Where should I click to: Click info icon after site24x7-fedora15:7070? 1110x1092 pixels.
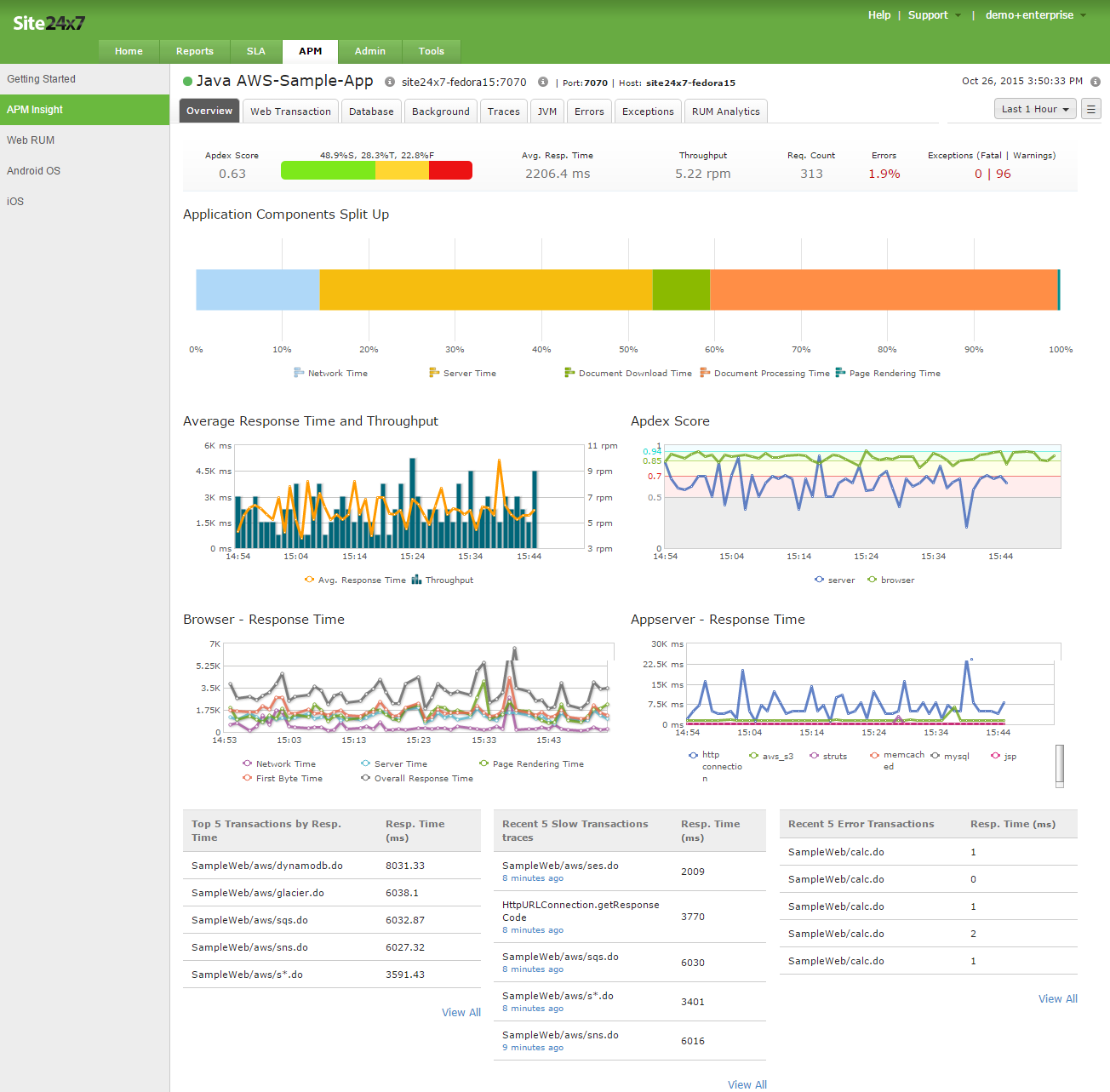pos(543,83)
